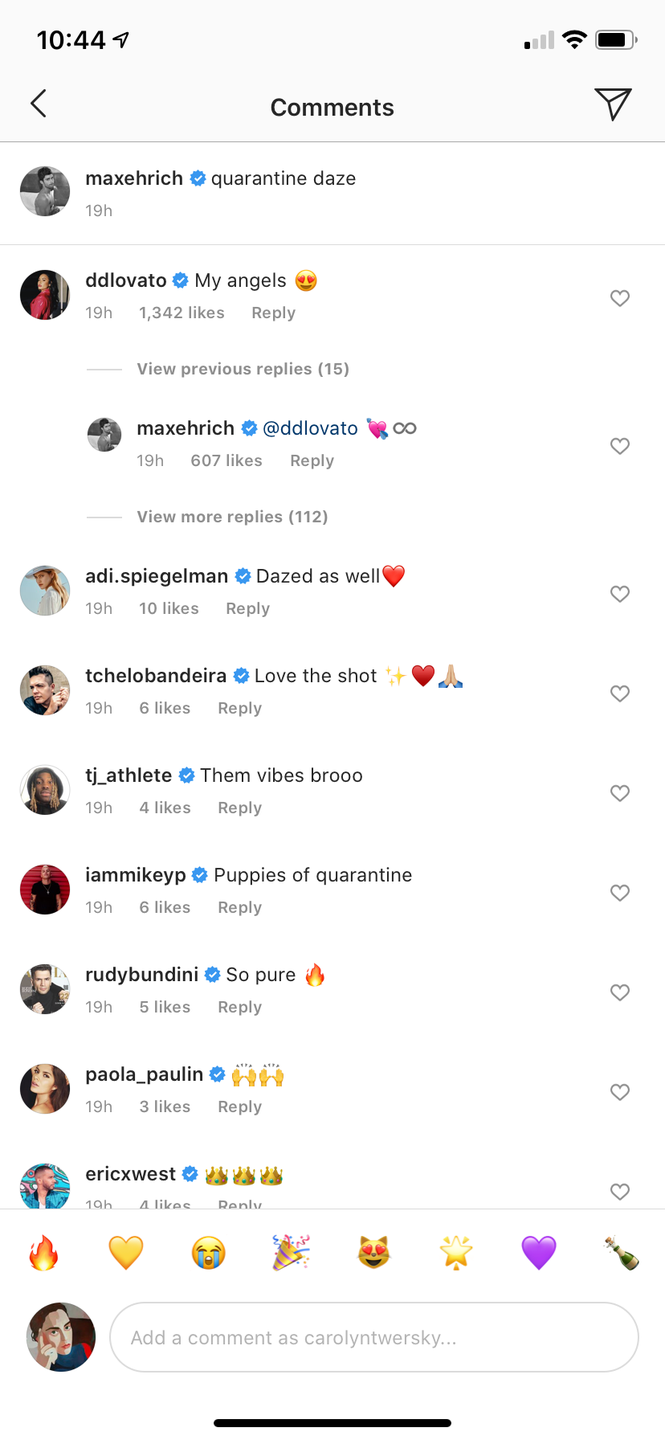Go back using the back arrow
The width and height of the screenshot is (665, 1440).
[x=39, y=104]
